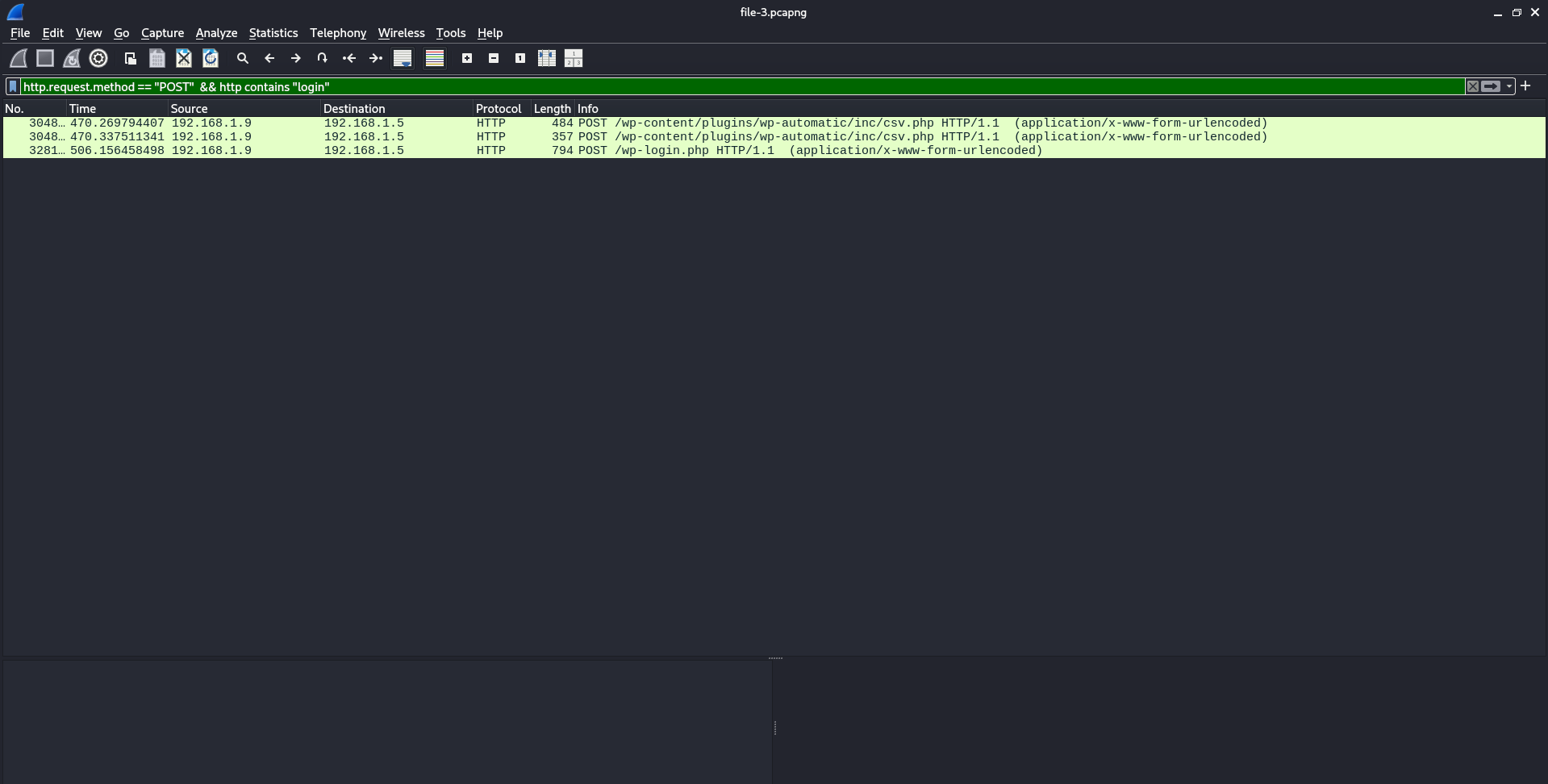Open Find a packet search
Image resolution: width=1548 pixels, height=784 pixels.
point(242,58)
